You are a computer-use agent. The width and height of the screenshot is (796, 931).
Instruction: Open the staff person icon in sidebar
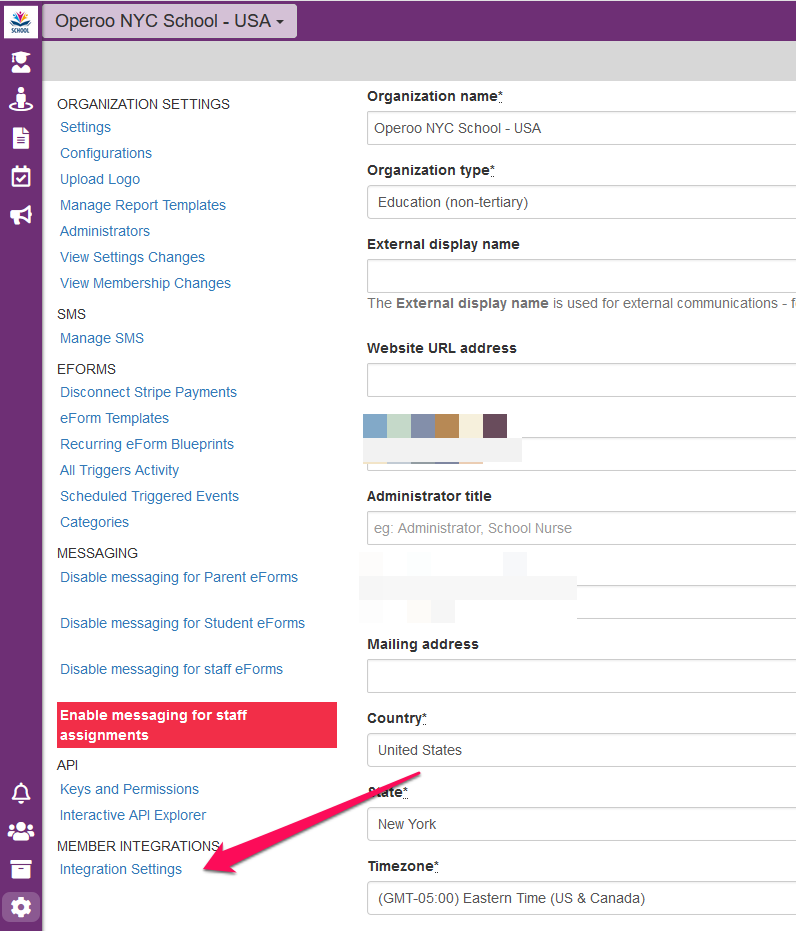click(x=21, y=100)
